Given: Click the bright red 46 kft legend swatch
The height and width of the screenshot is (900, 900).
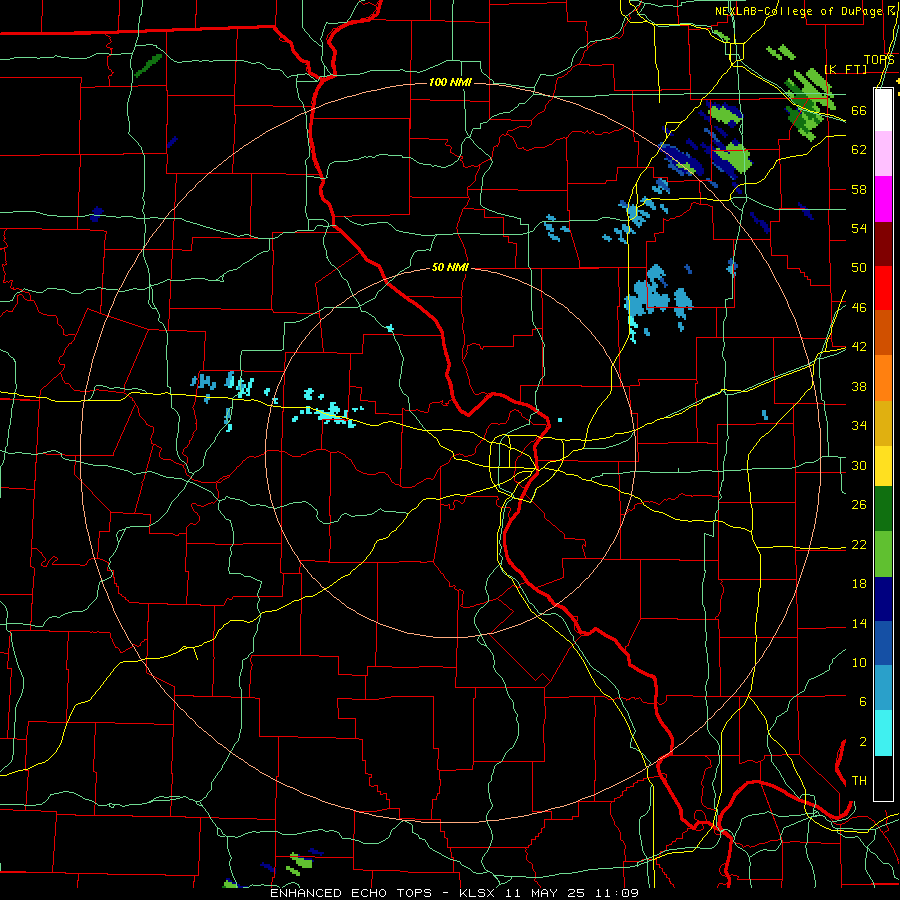Looking at the screenshot, I should coord(883,288).
